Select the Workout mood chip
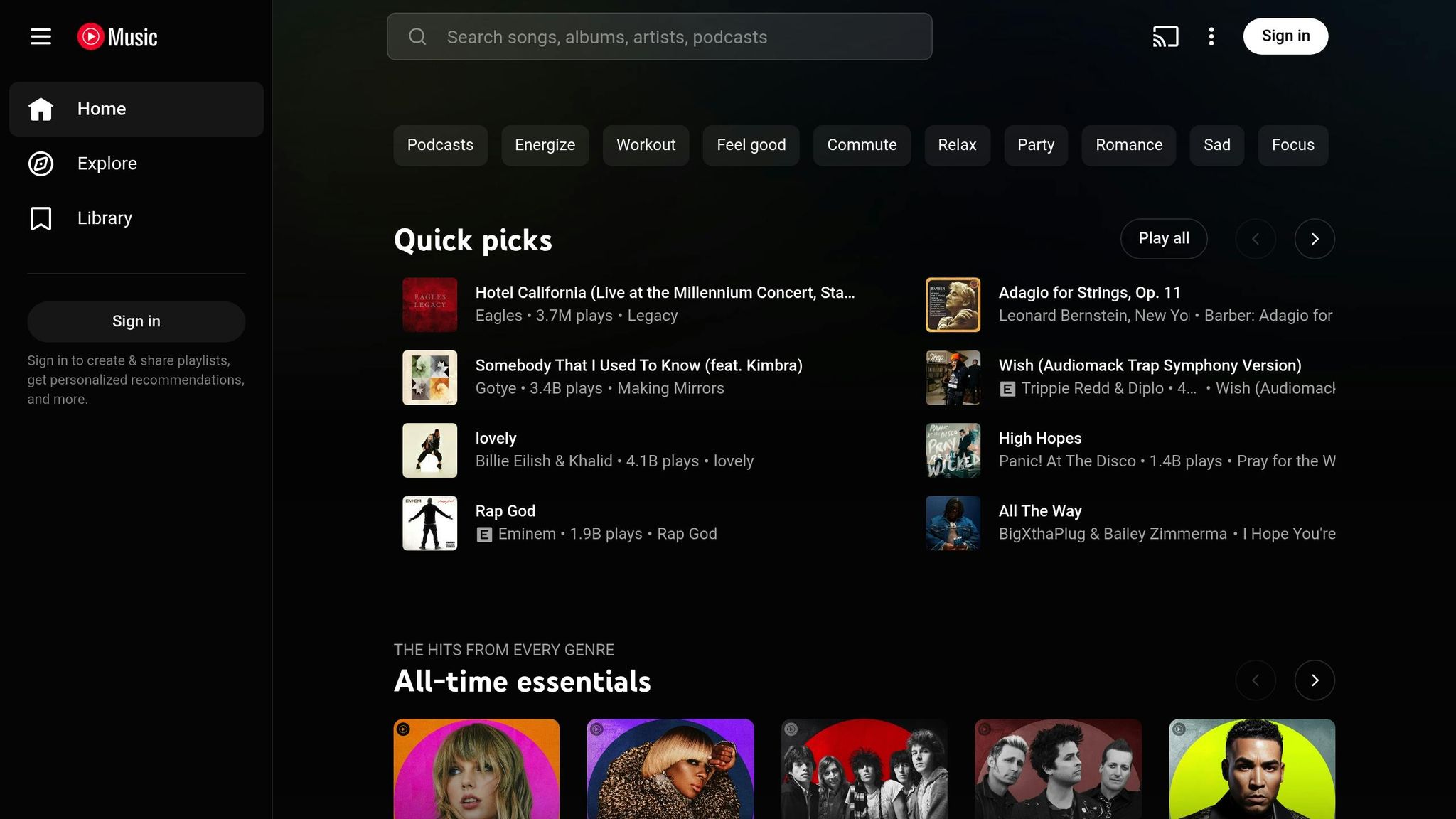 646,145
